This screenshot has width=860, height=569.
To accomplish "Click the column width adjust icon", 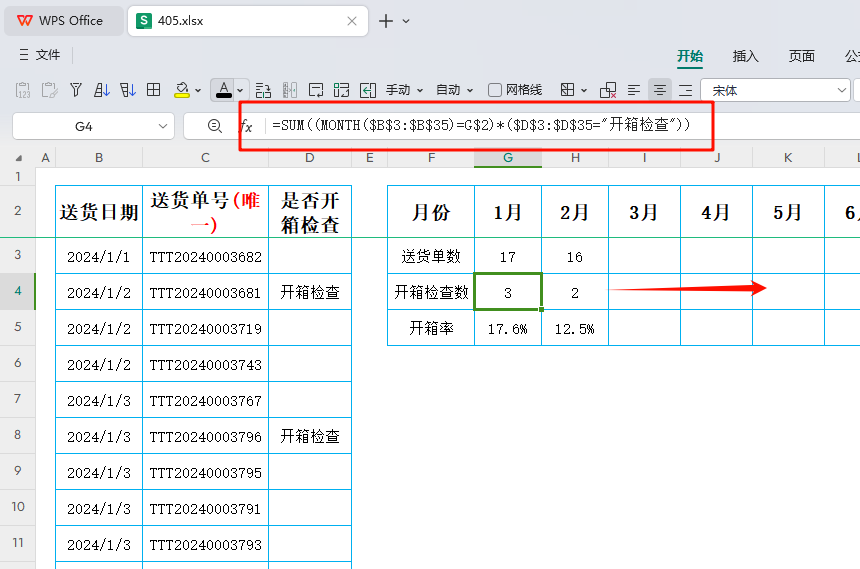I will click(x=290, y=90).
